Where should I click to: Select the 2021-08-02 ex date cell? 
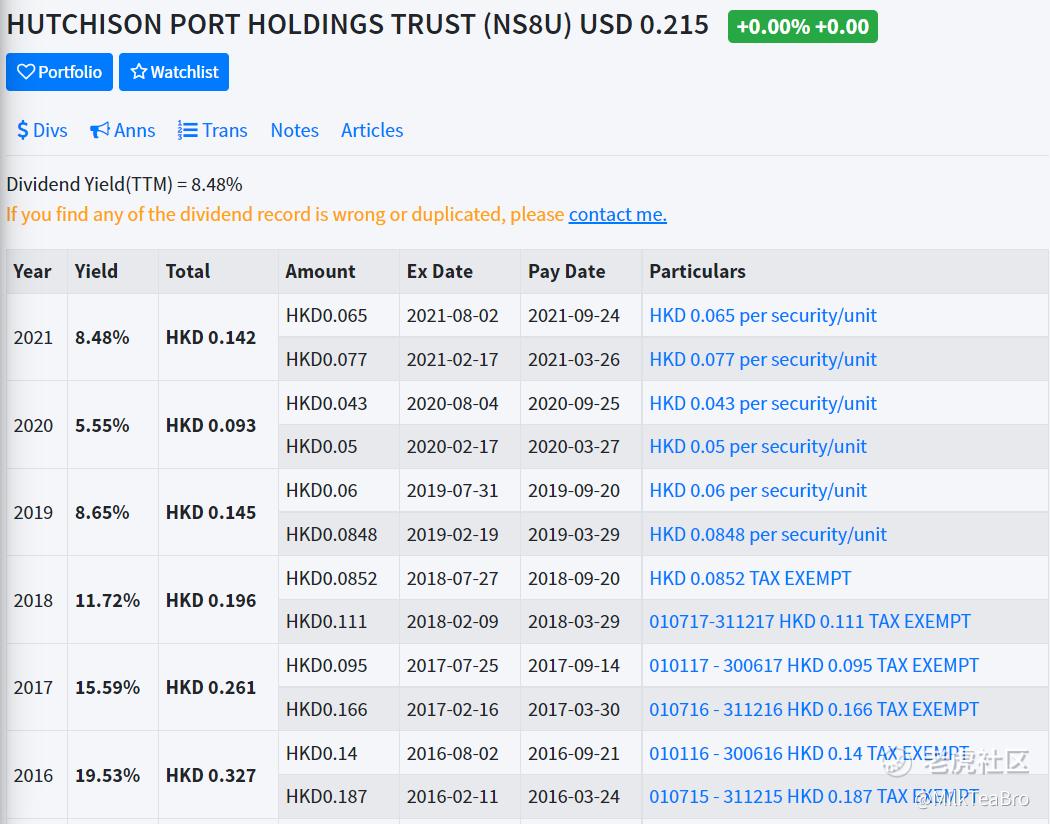pyautogui.click(x=460, y=315)
